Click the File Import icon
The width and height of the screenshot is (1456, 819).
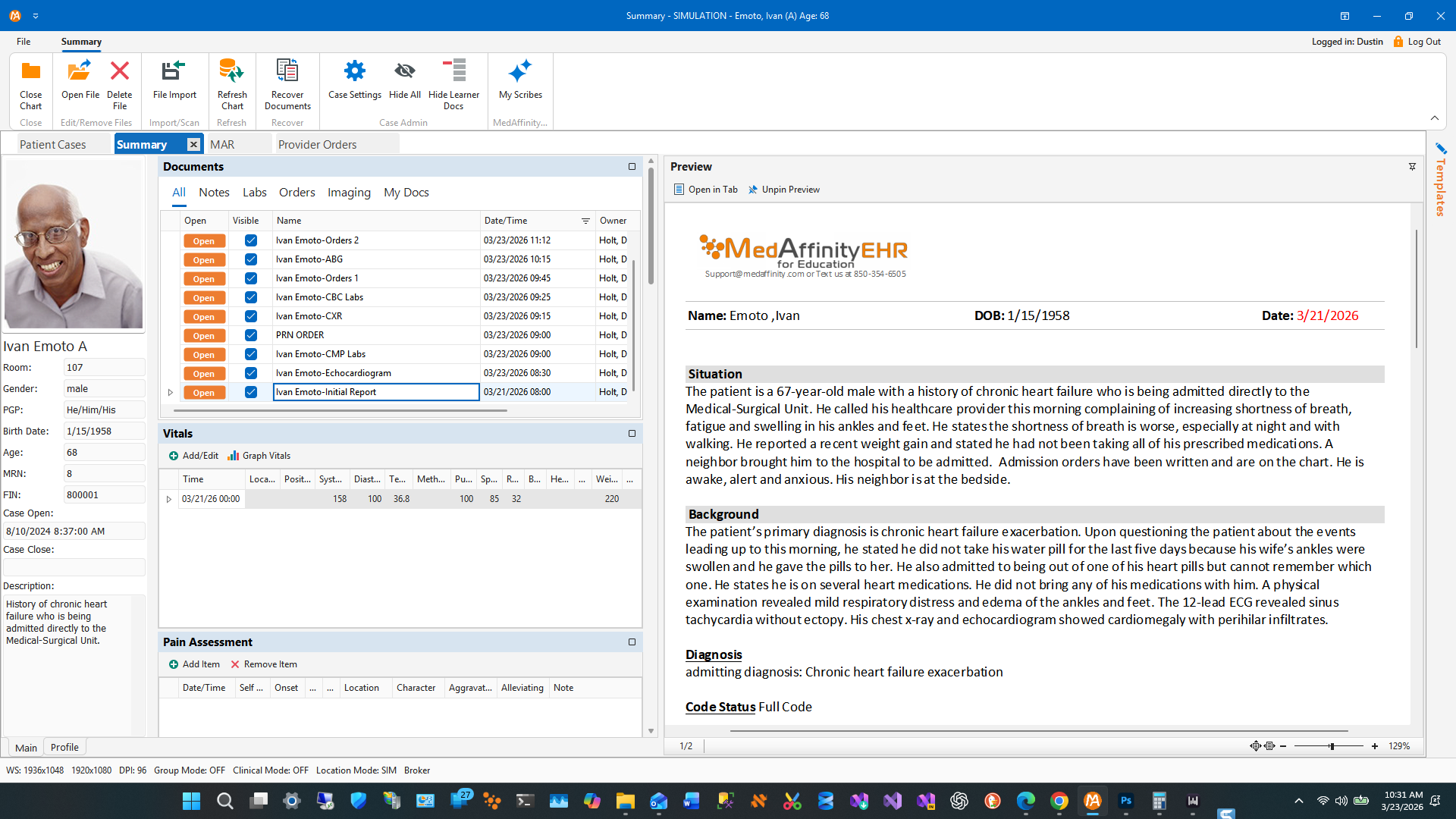click(x=174, y=72)
